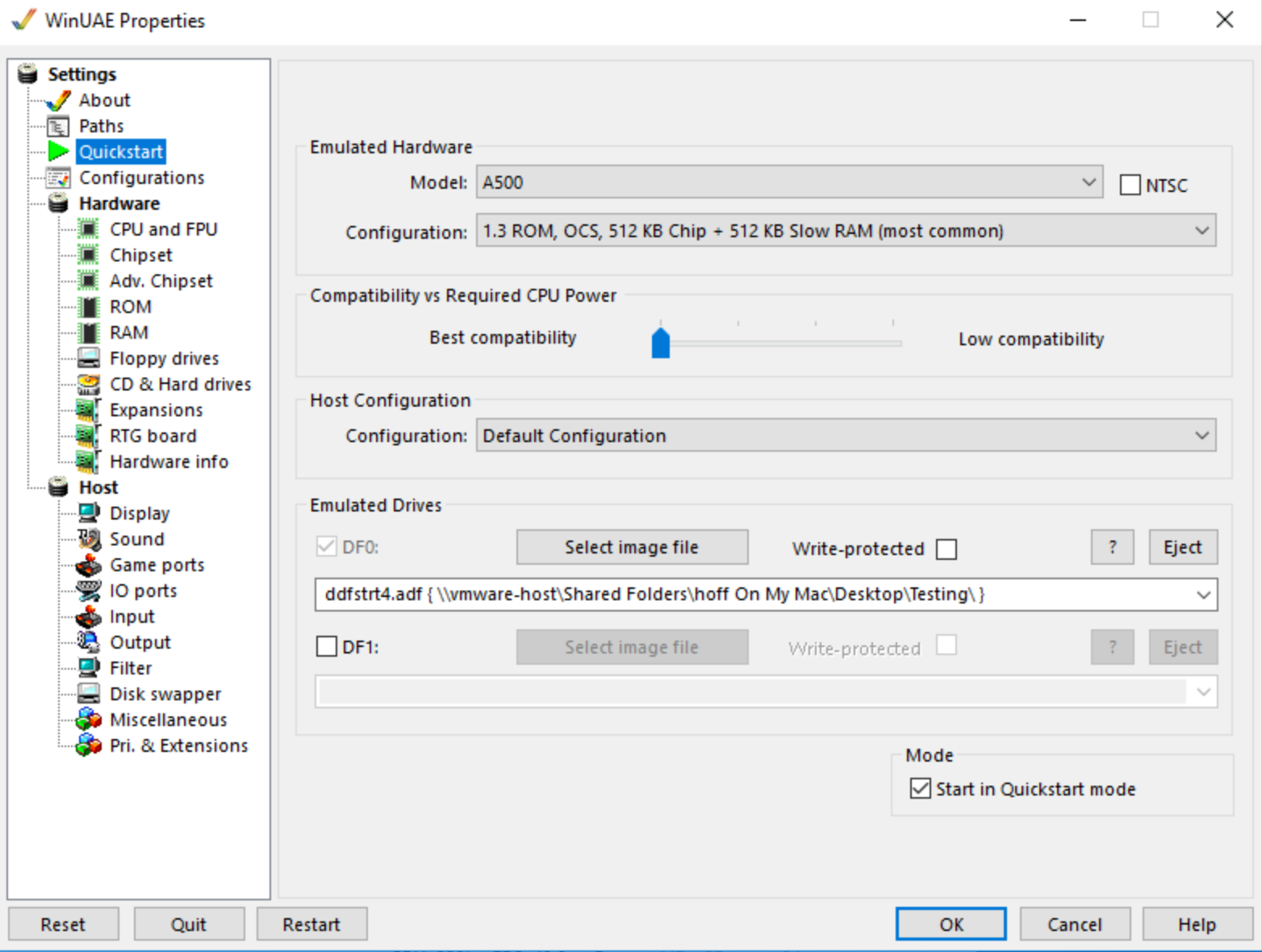Viewport: 1262px width, 952px height.
Task: Click the Cancel button
Action: coord(1075,924)
